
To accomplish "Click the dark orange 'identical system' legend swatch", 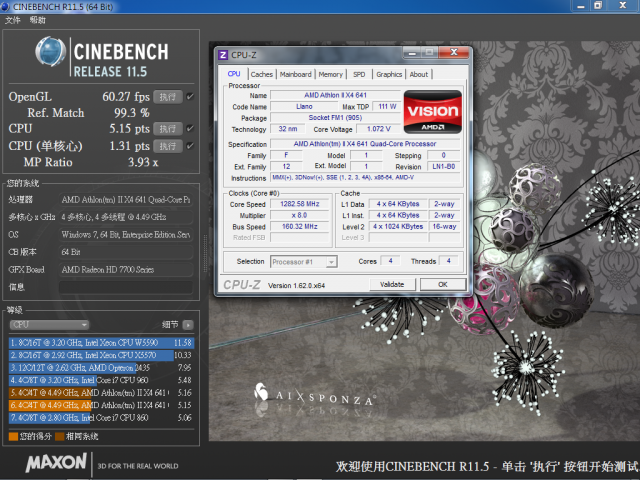I will click(x=60, y=437).
